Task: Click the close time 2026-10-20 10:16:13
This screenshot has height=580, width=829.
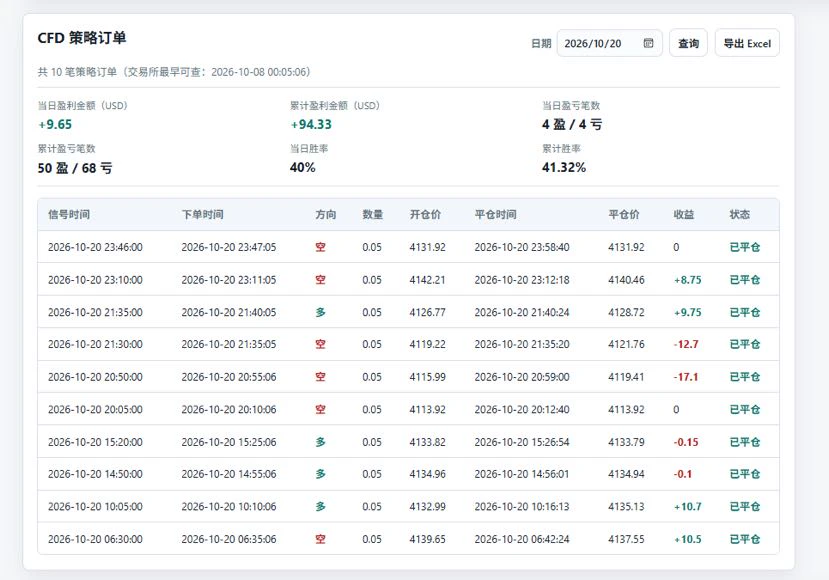Action: point(522,507)
